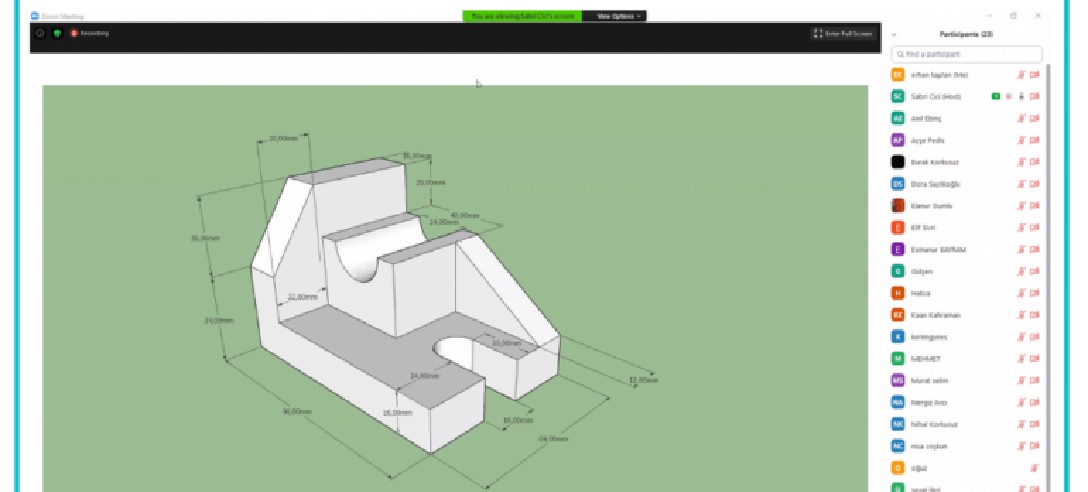Click the green encryption shield icon
The image size is (1088, 492).
pos(57,33)
